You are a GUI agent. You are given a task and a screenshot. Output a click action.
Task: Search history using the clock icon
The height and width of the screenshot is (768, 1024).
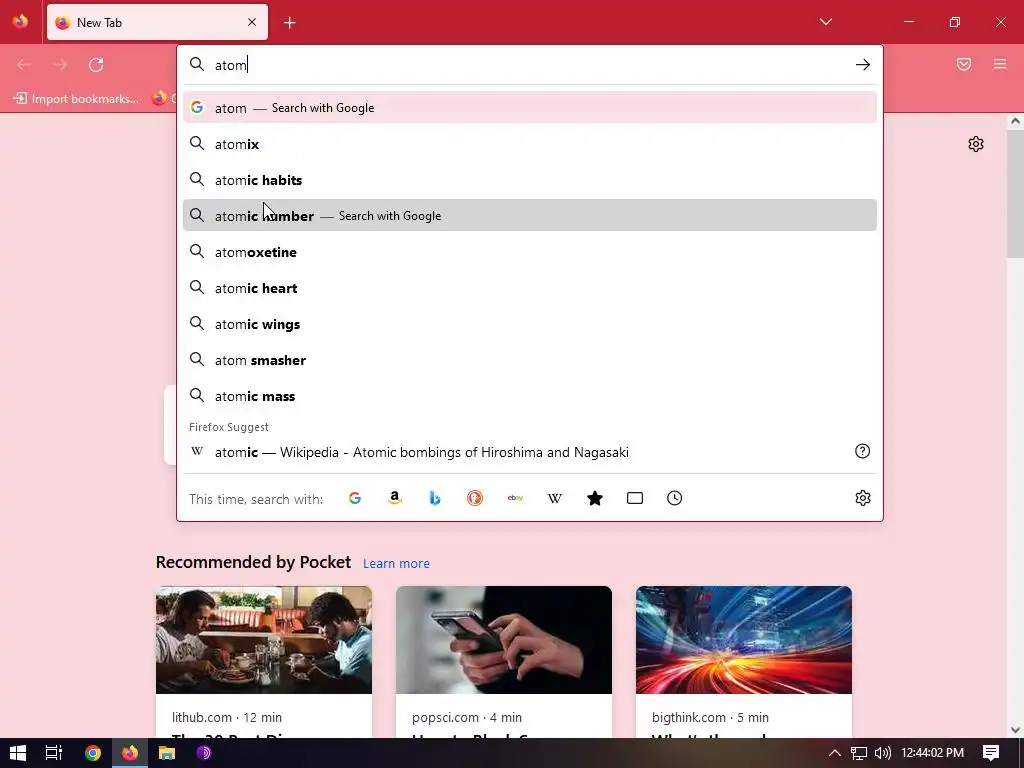coord(675,498)
